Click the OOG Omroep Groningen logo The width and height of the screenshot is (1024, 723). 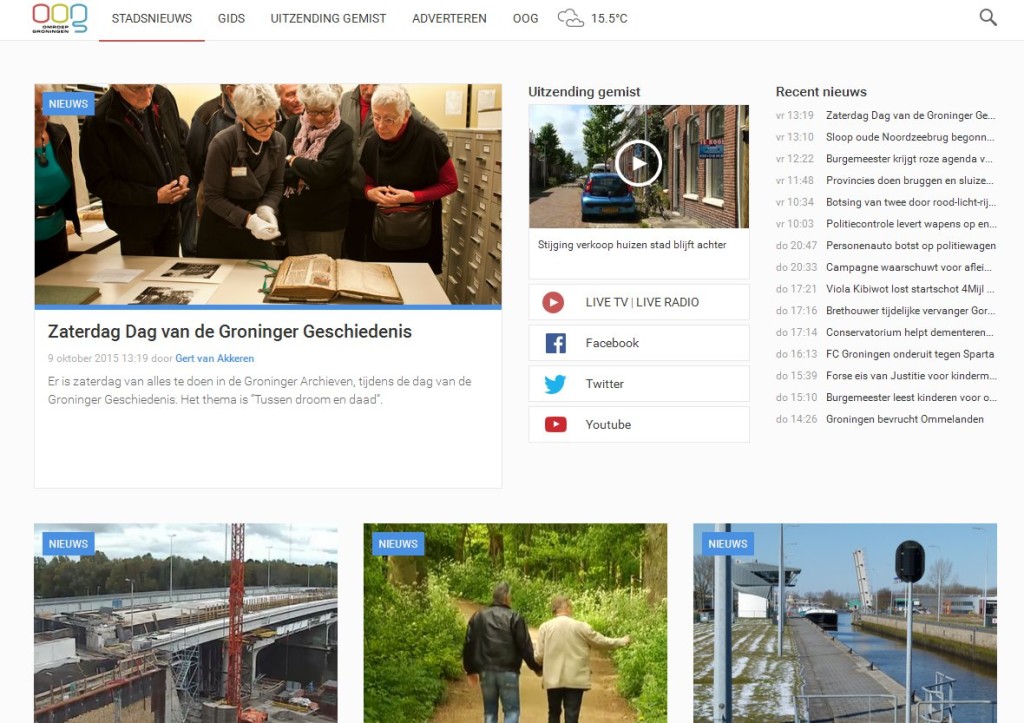pyautogui.click(x=59, y=18)
